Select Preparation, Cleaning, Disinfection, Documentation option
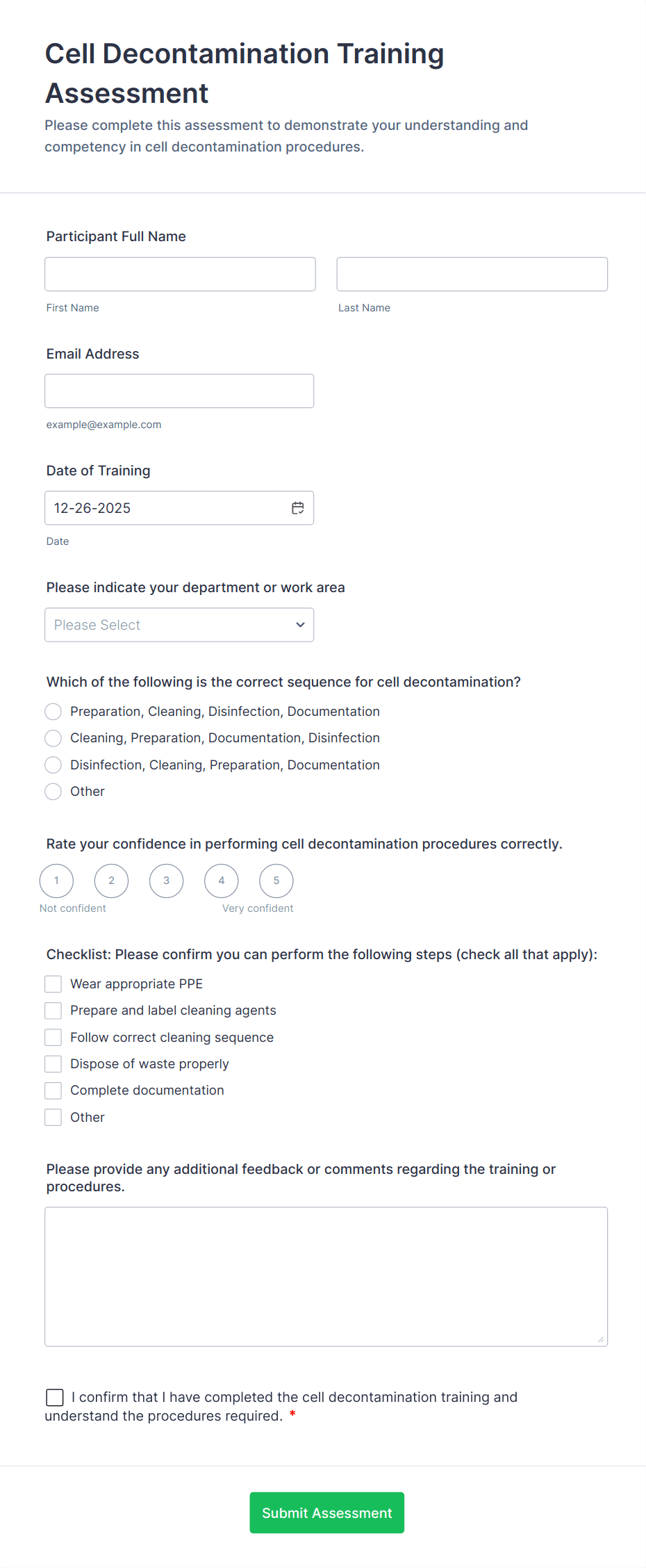 point(53,712)
